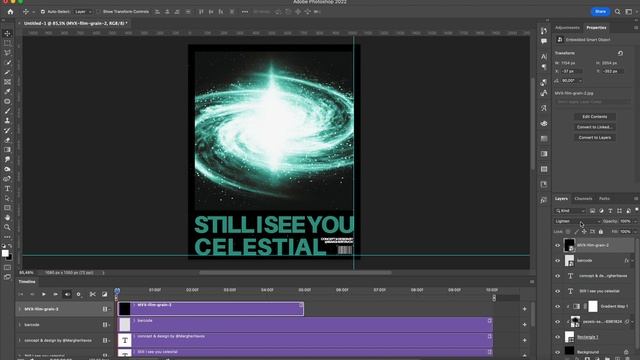Open the layer Kind filter dropdown
This screenshot has width=640, height=360.
pyautogui.click(x=570, y=211)
